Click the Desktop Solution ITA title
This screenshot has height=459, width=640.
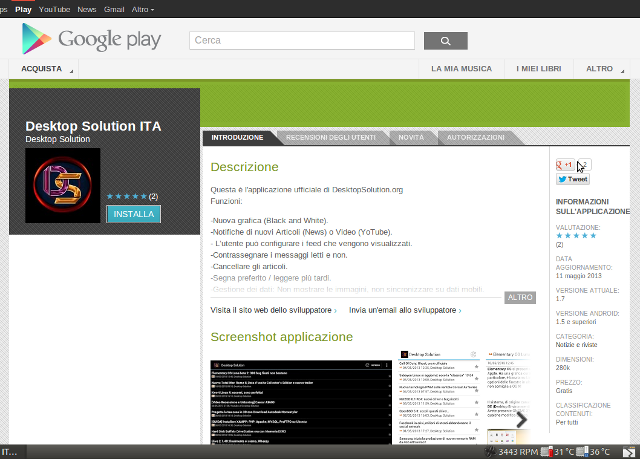(93, 126)
